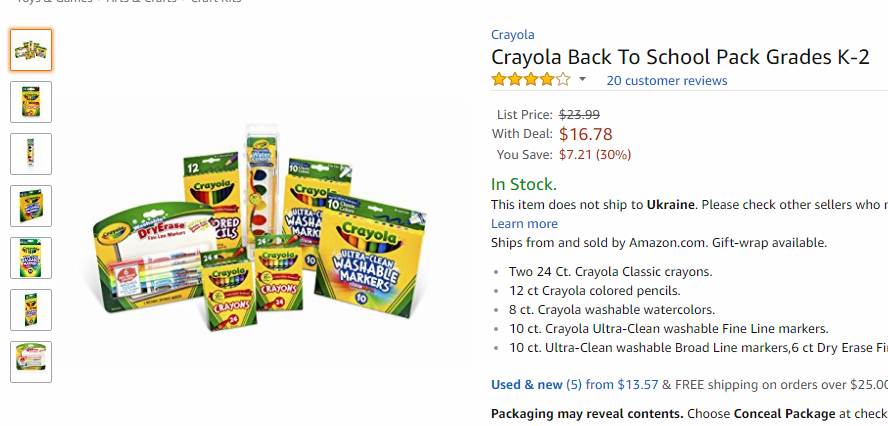Select the first product thumbnail showing the full pack
The height and width of the screenshot is (426, 888).
click(31, 50)
